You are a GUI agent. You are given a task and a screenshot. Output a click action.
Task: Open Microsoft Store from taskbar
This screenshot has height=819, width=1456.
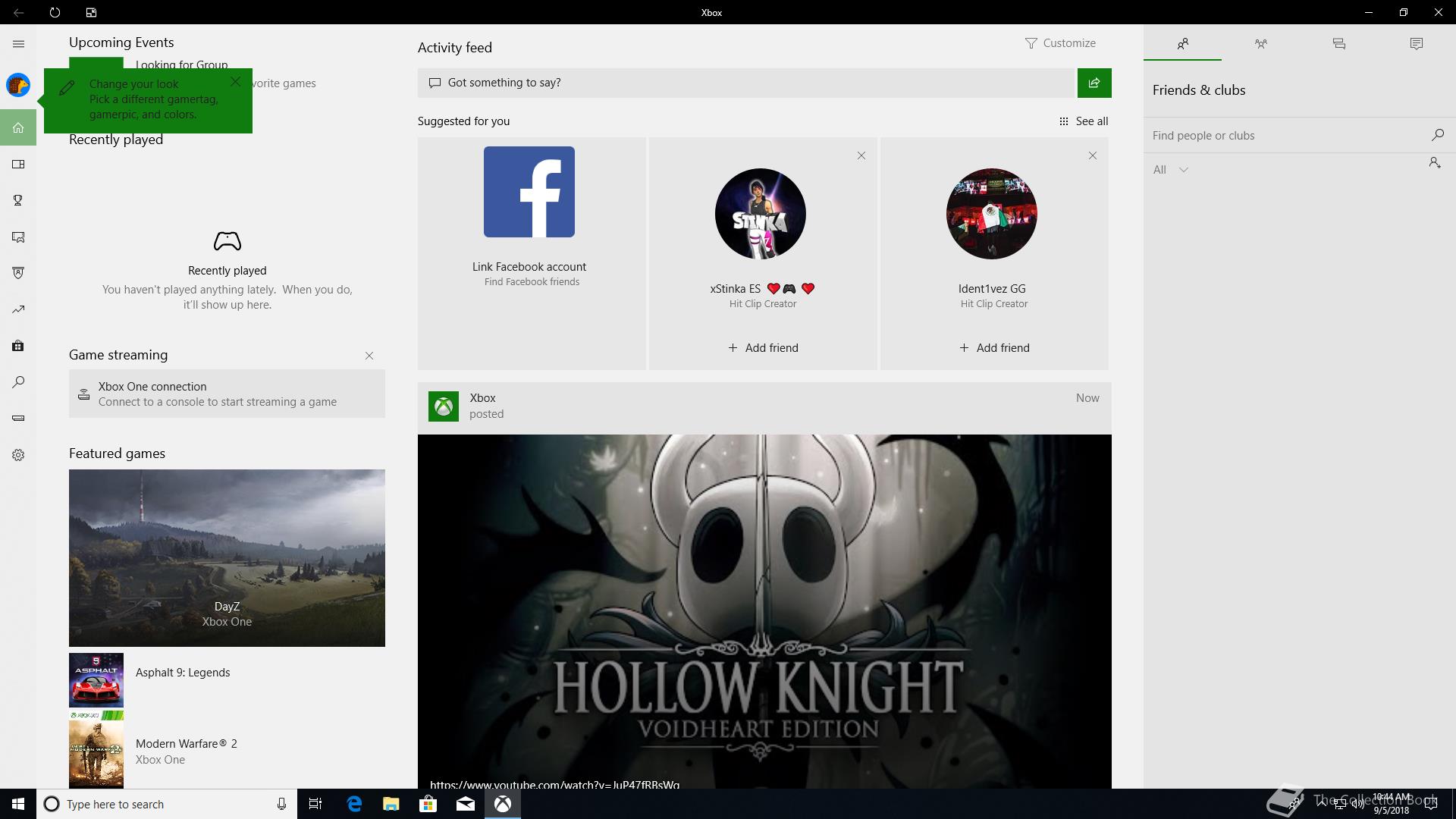(428, 804)
